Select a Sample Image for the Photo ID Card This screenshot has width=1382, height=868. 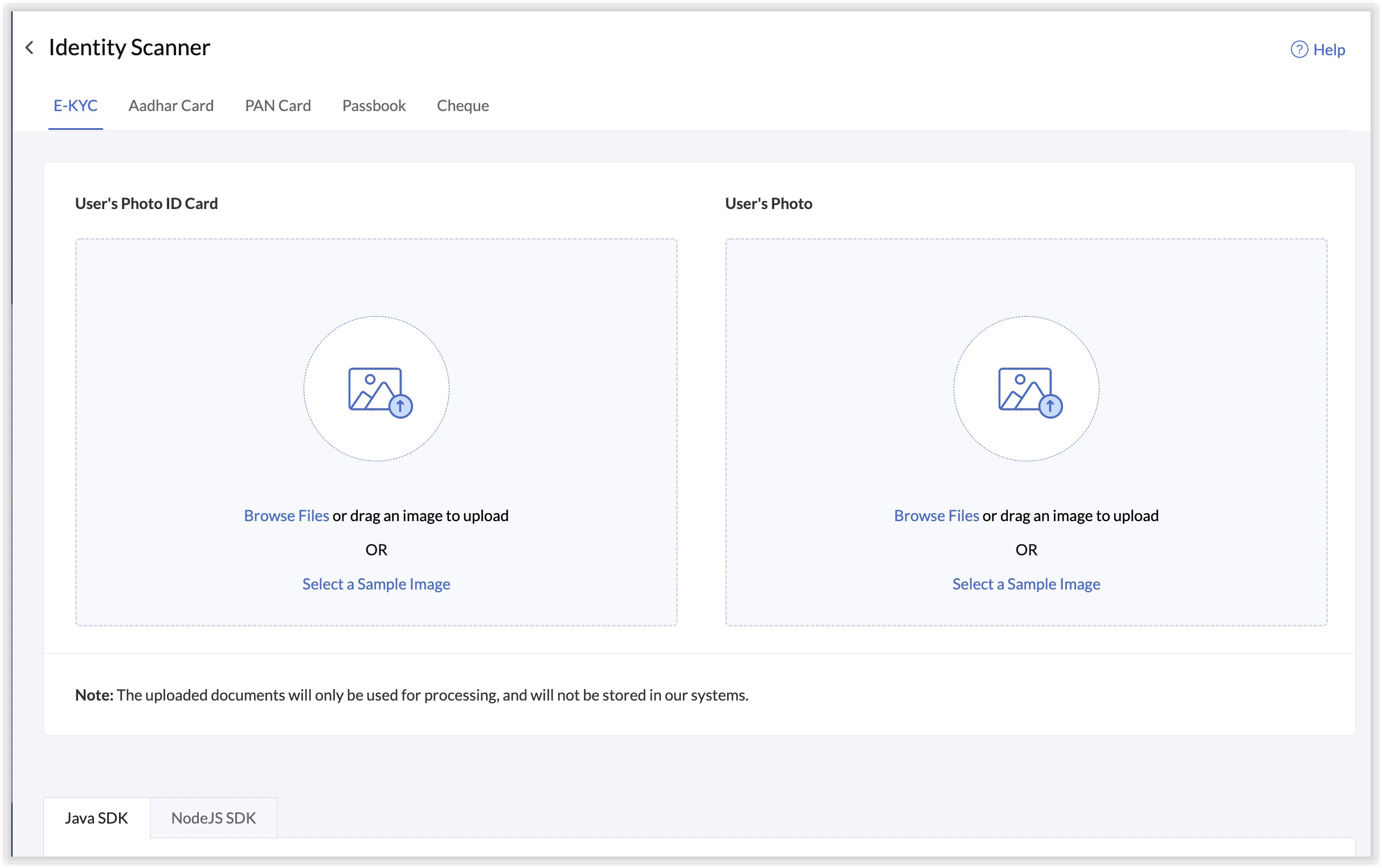[375, 584]
